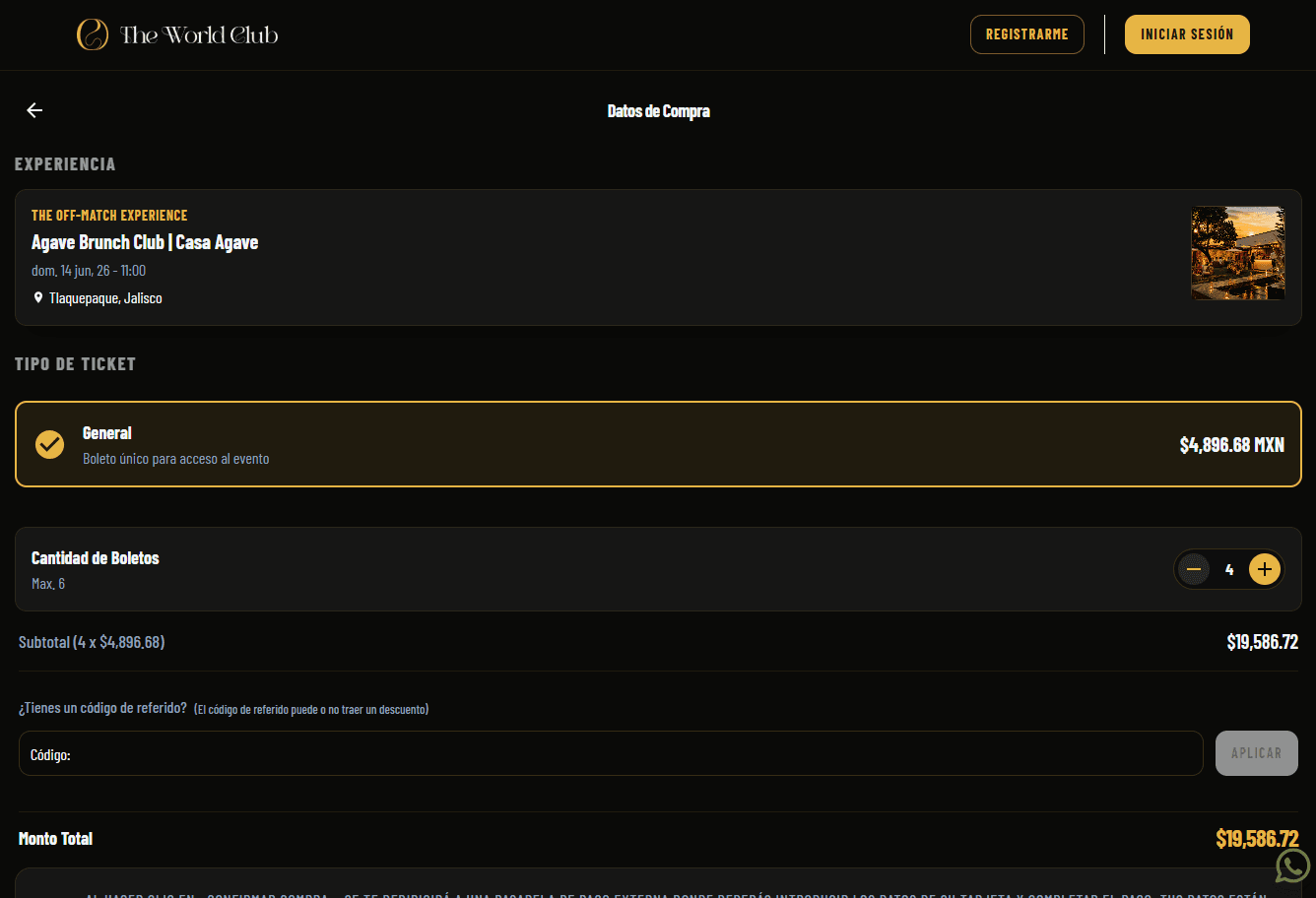The width and height of the screenshot is (1316, 898).
Task: Click the Aplicar referral code button
Action: click(1257, 753)
